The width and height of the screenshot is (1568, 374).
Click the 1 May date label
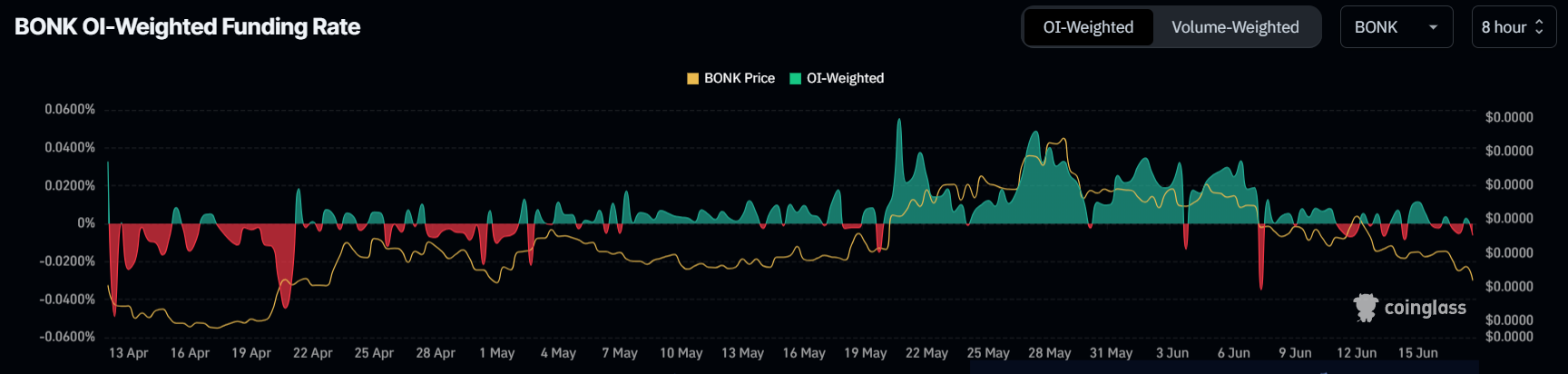pyautogui.click(x=497, y=353)
